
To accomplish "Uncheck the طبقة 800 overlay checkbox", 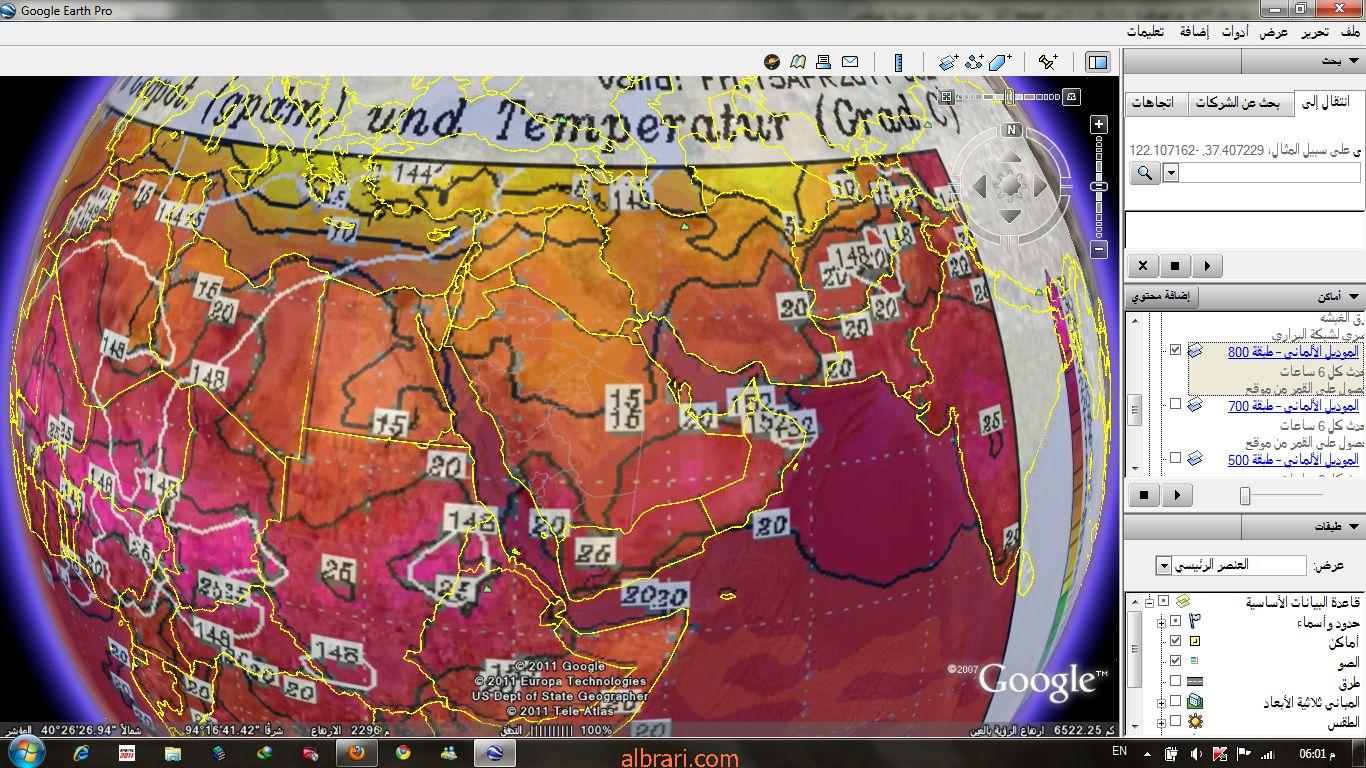I will 1175,350.
